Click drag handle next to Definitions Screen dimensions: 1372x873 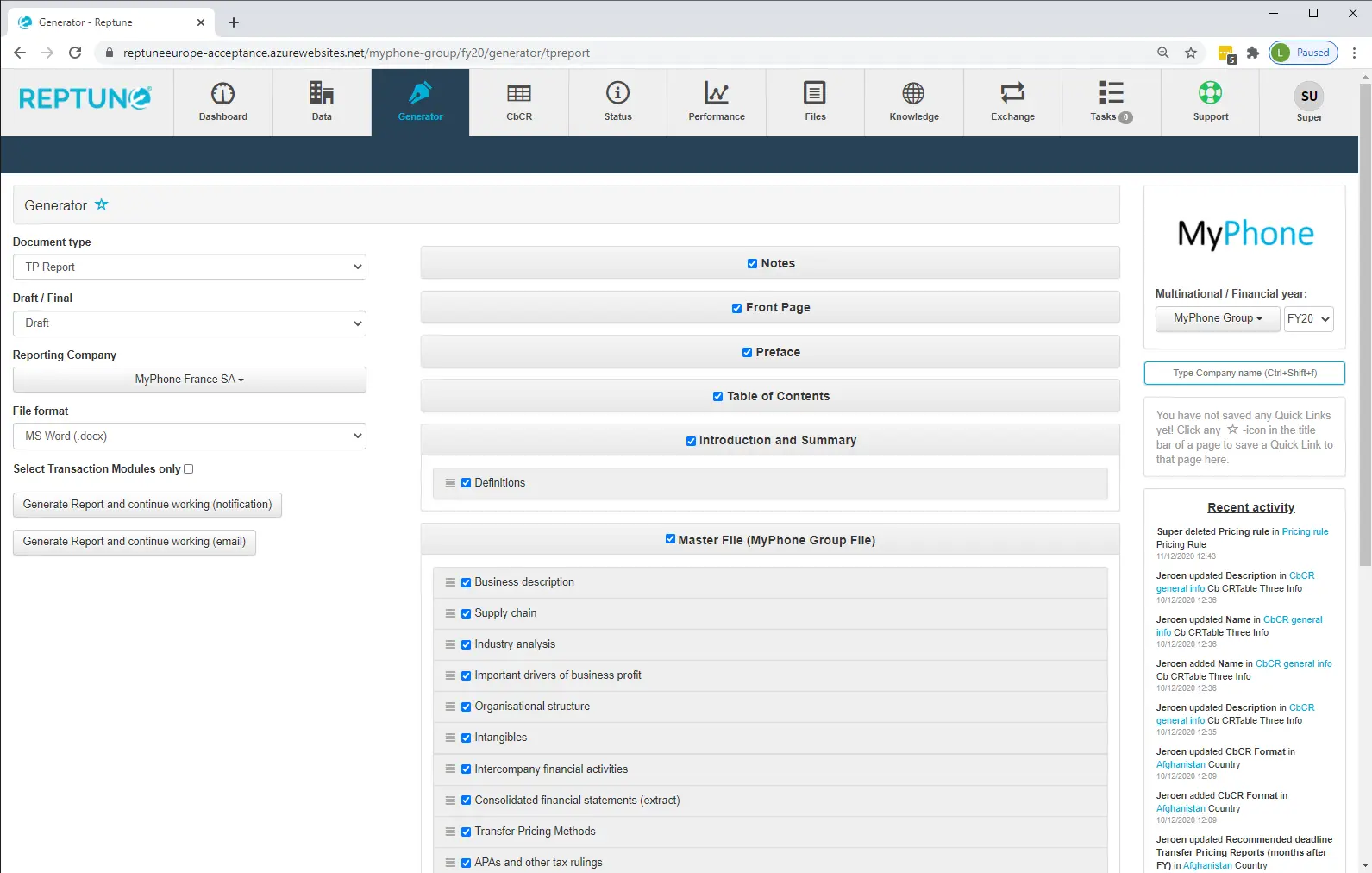tap(450, 483)
